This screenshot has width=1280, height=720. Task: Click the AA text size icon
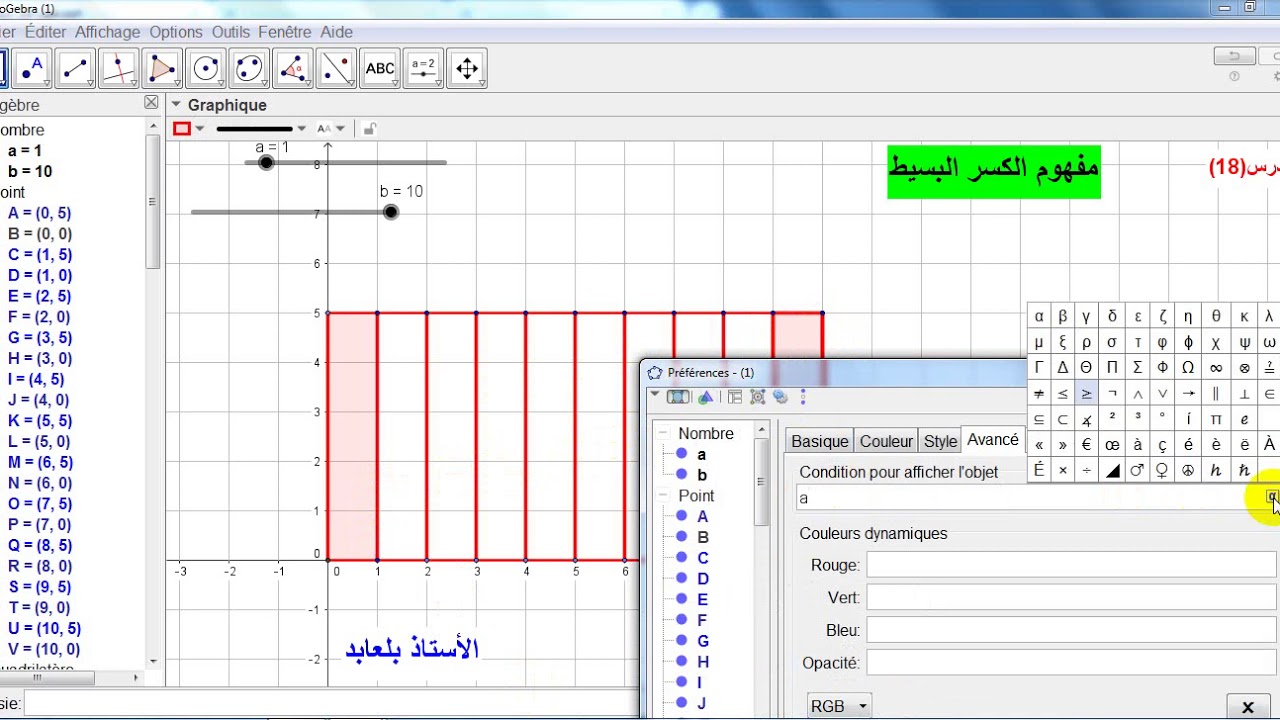(324, 128)
